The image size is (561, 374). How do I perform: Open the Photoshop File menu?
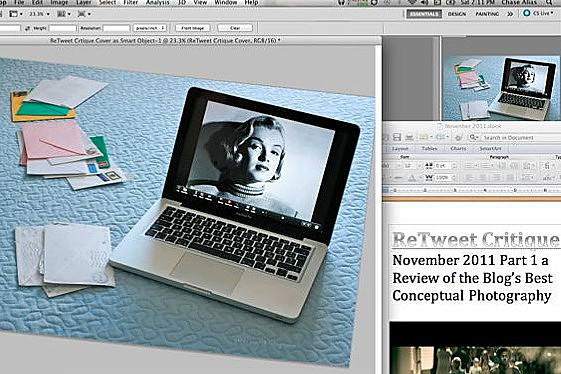pos(19,3)
